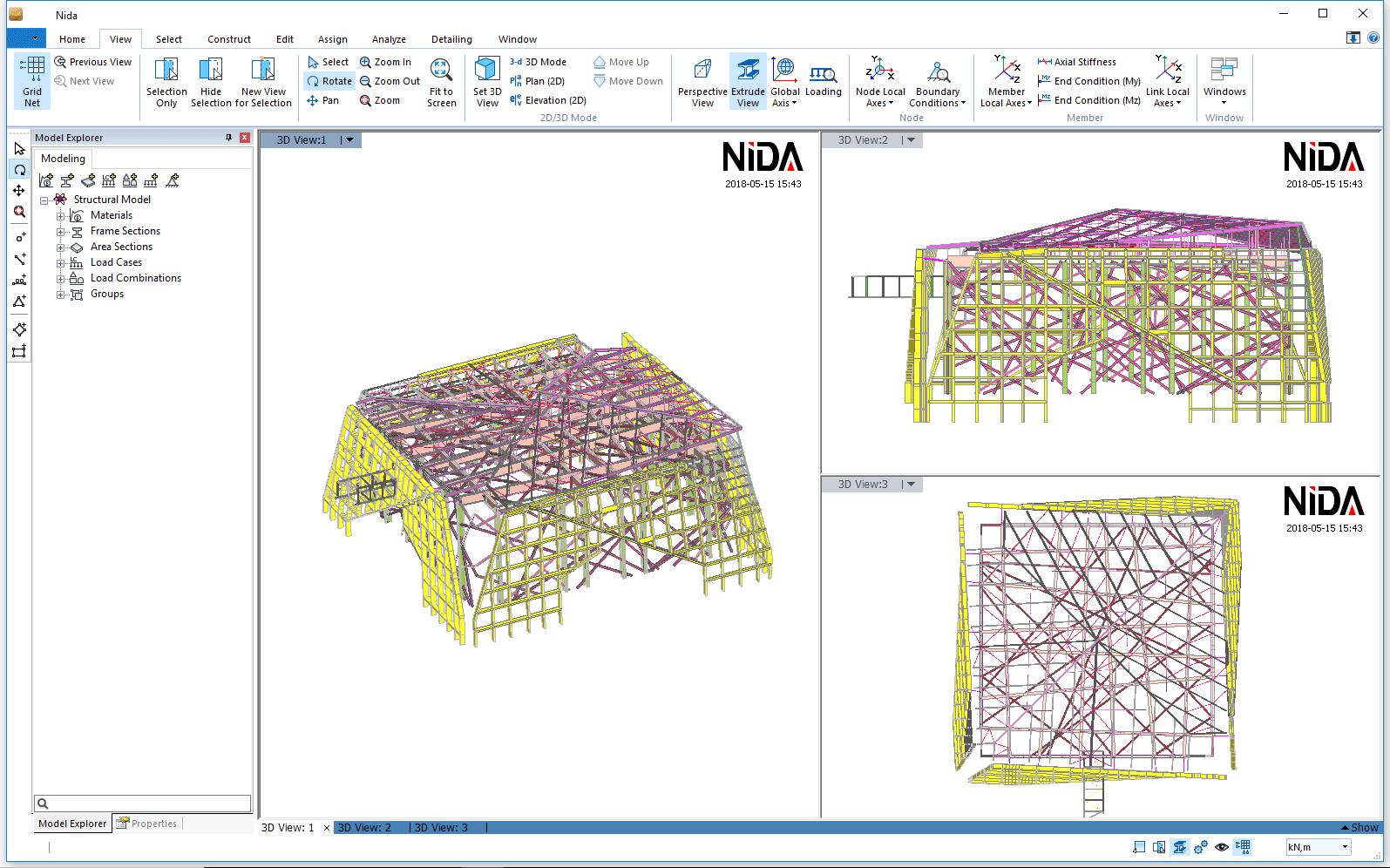Expand the Load Cases tree node
The image size is (1390, 868).
[x=61, y=262]
